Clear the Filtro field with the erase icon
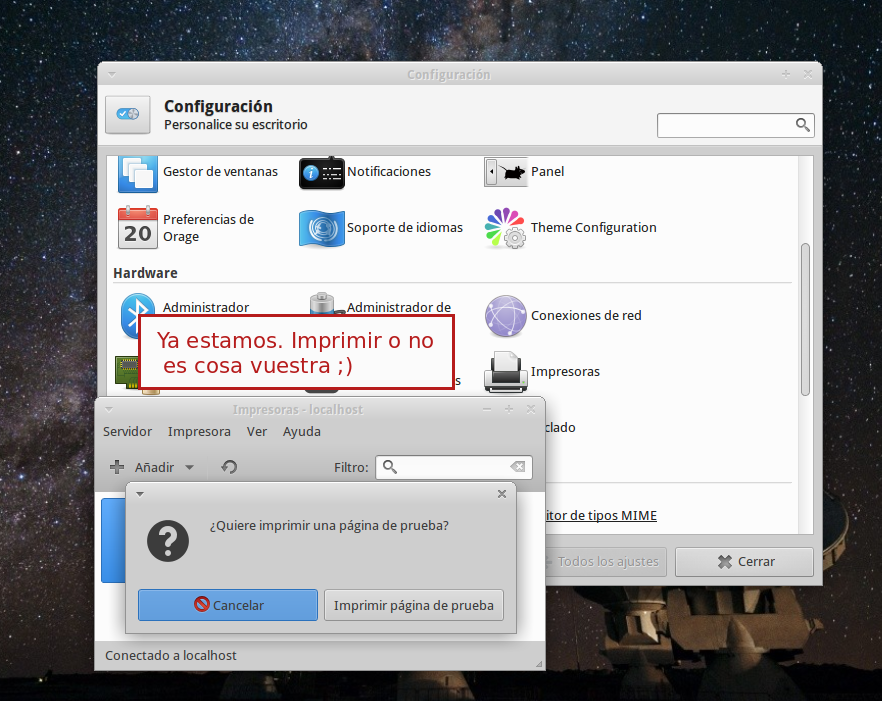Viewport: 882px width, 701px height. pyautogui.click(x=518, y=467)
